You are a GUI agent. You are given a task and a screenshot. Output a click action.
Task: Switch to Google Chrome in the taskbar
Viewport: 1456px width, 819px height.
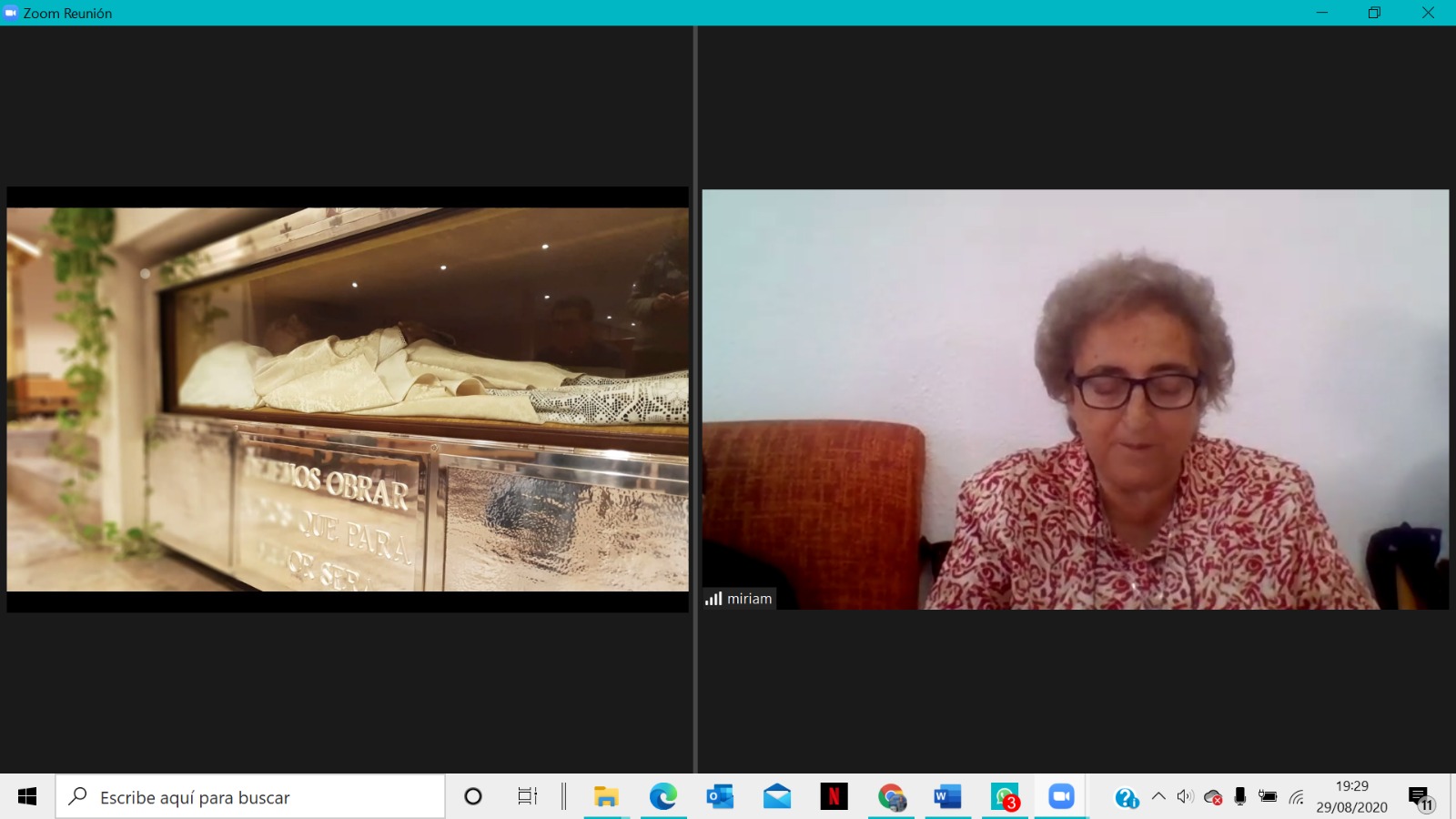pos(891,797)
